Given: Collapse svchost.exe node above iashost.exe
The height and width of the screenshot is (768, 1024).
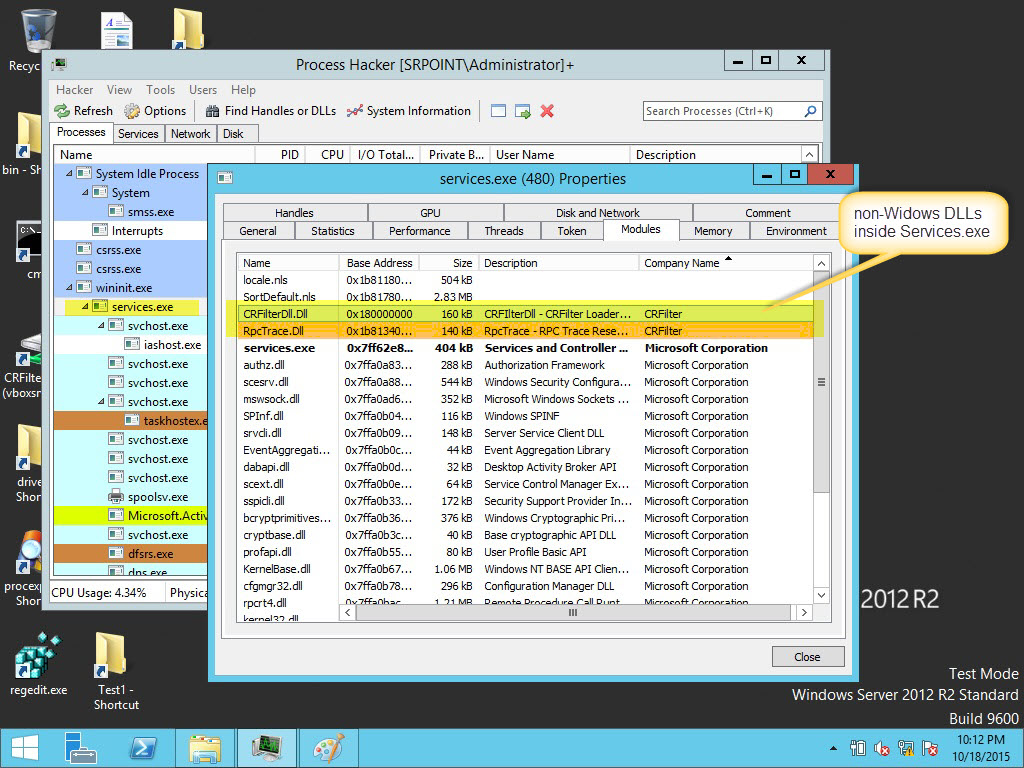Looking at the screenshot, I should click(x=101, y=325).
